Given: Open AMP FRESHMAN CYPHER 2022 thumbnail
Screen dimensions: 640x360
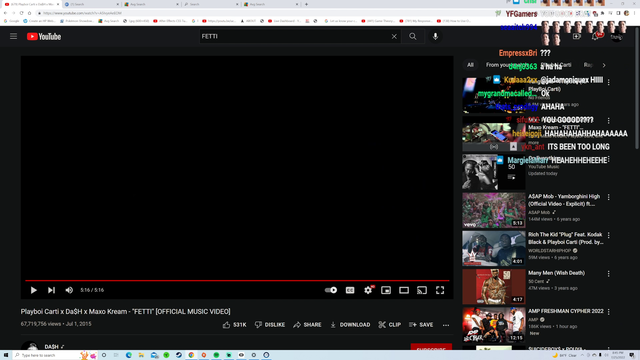Looking at the screenshot, I should (494, 325).
